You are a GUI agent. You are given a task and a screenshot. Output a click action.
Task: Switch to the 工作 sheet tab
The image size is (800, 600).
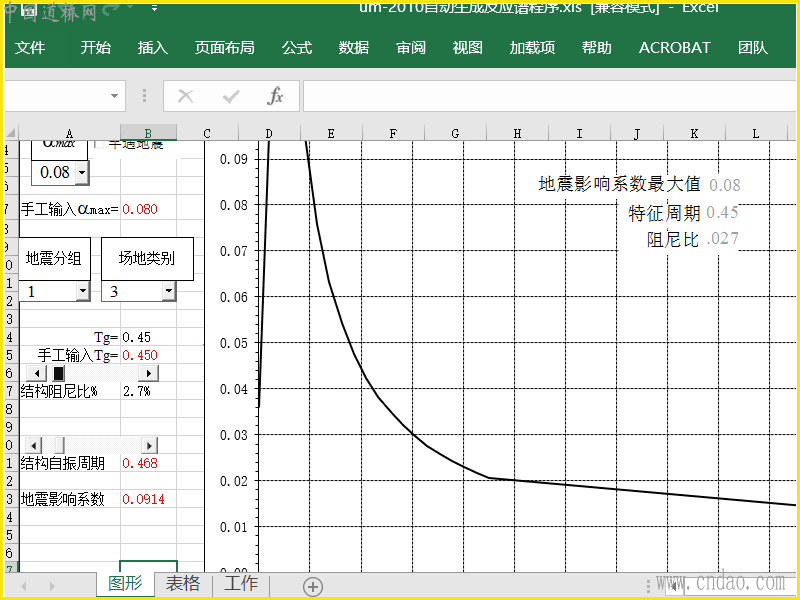(x=241, y=584)
